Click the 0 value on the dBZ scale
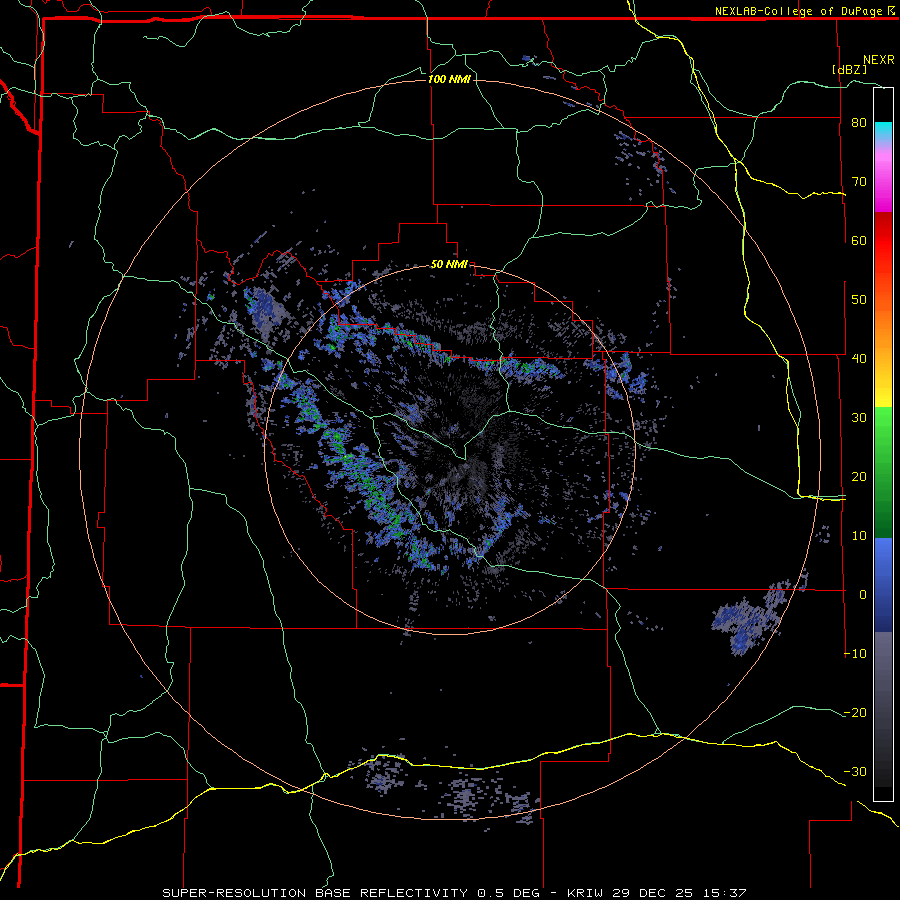Image resolution: width=900 pixels, height=900 pixels. tap(863, 595)
